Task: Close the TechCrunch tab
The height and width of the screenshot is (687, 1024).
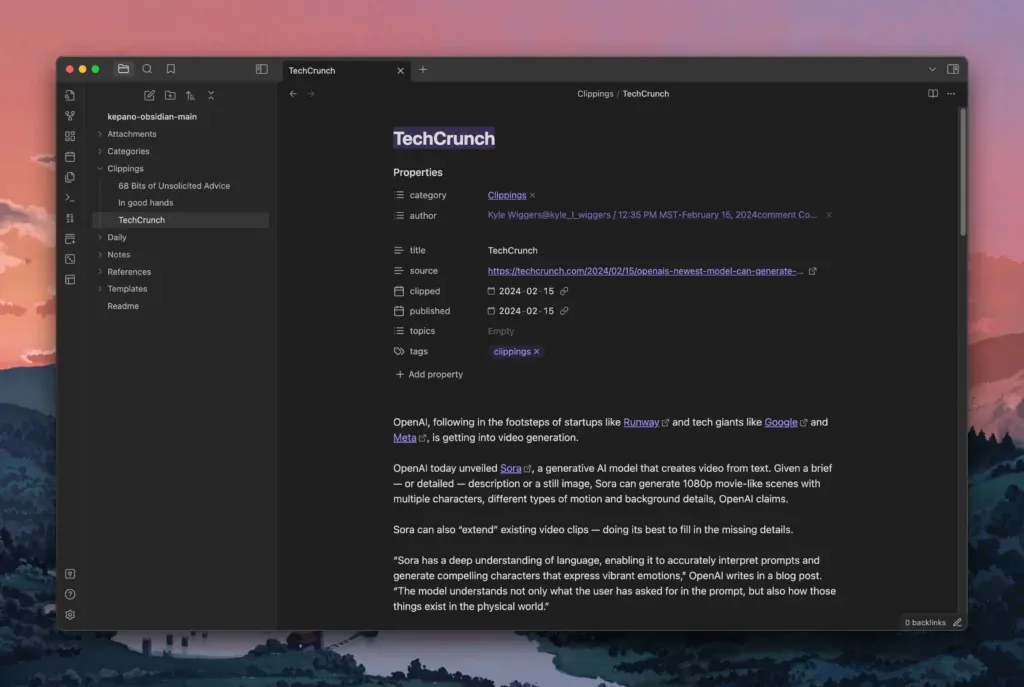Action: 400,71
